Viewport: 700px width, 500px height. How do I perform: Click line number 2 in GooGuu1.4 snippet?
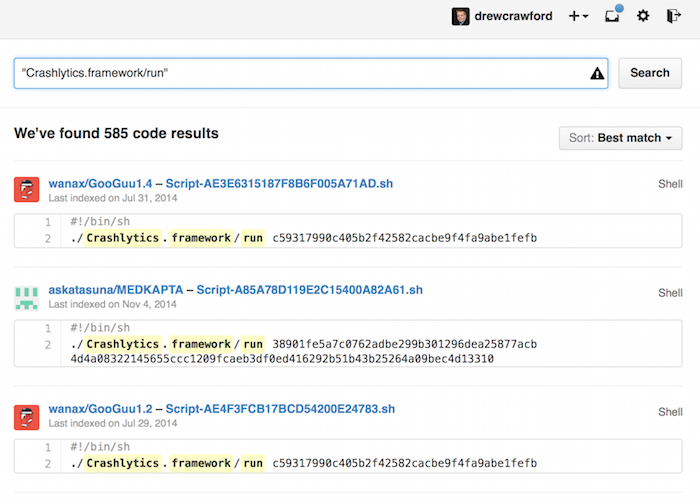pyautogui.click(x=48, y=239)
